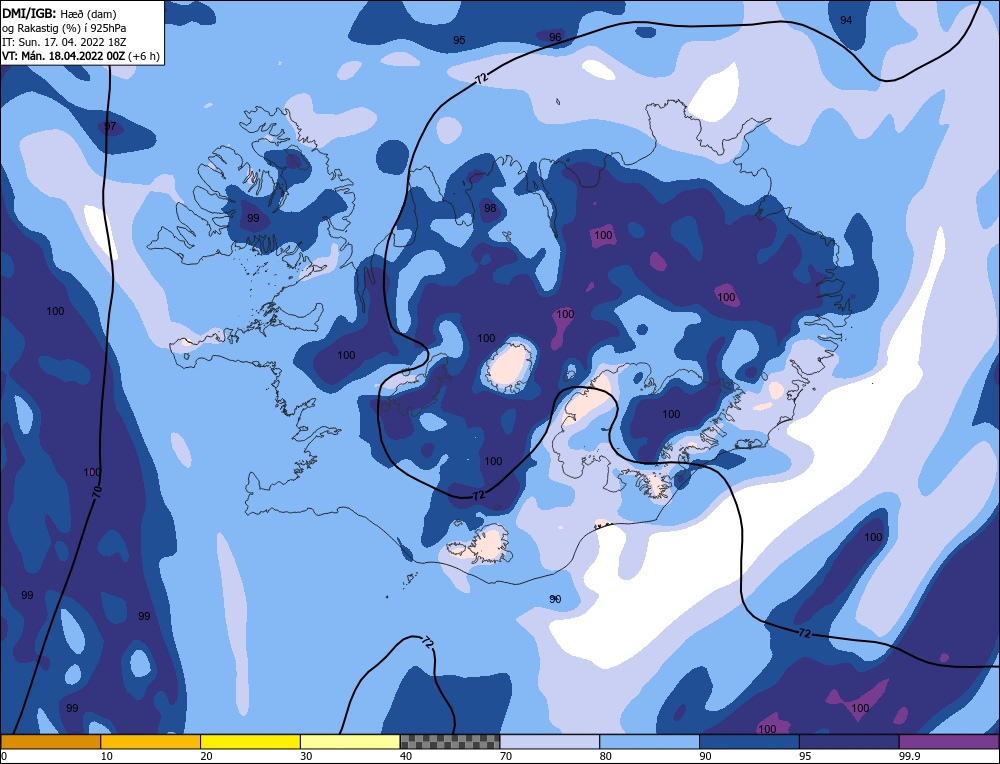Click the orange 10–20 legend swatch

click(151, 742)
